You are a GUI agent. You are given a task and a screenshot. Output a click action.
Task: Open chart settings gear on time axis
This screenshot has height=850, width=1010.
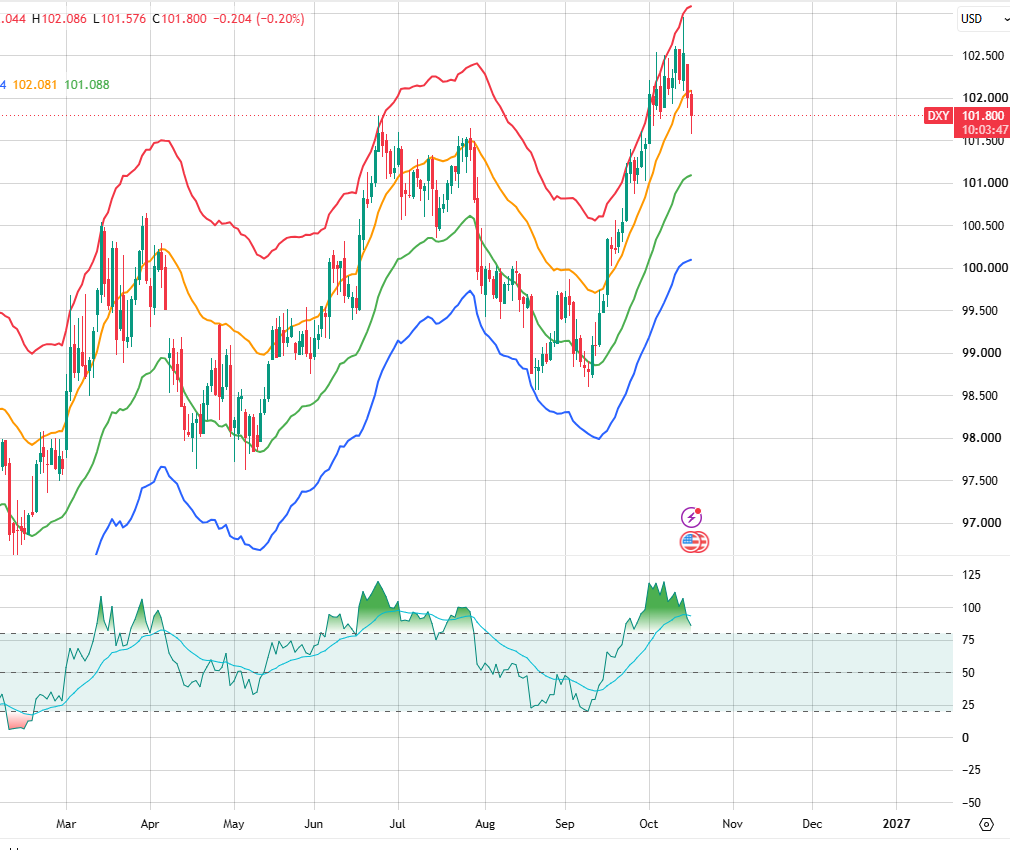pos(986,824)
